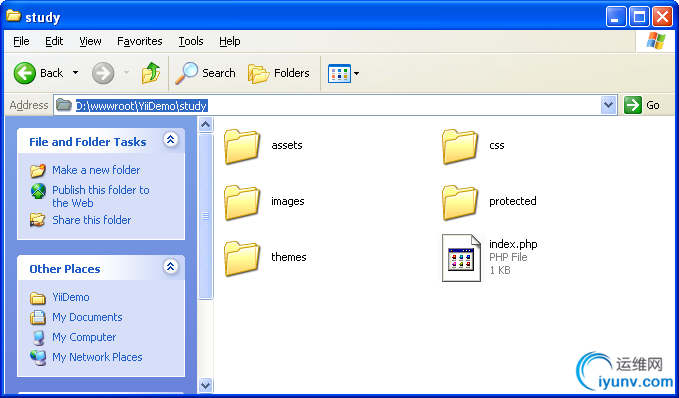Screen dimensions: 679x398
Task: Open the Tools menu
Action: point(191,41)
